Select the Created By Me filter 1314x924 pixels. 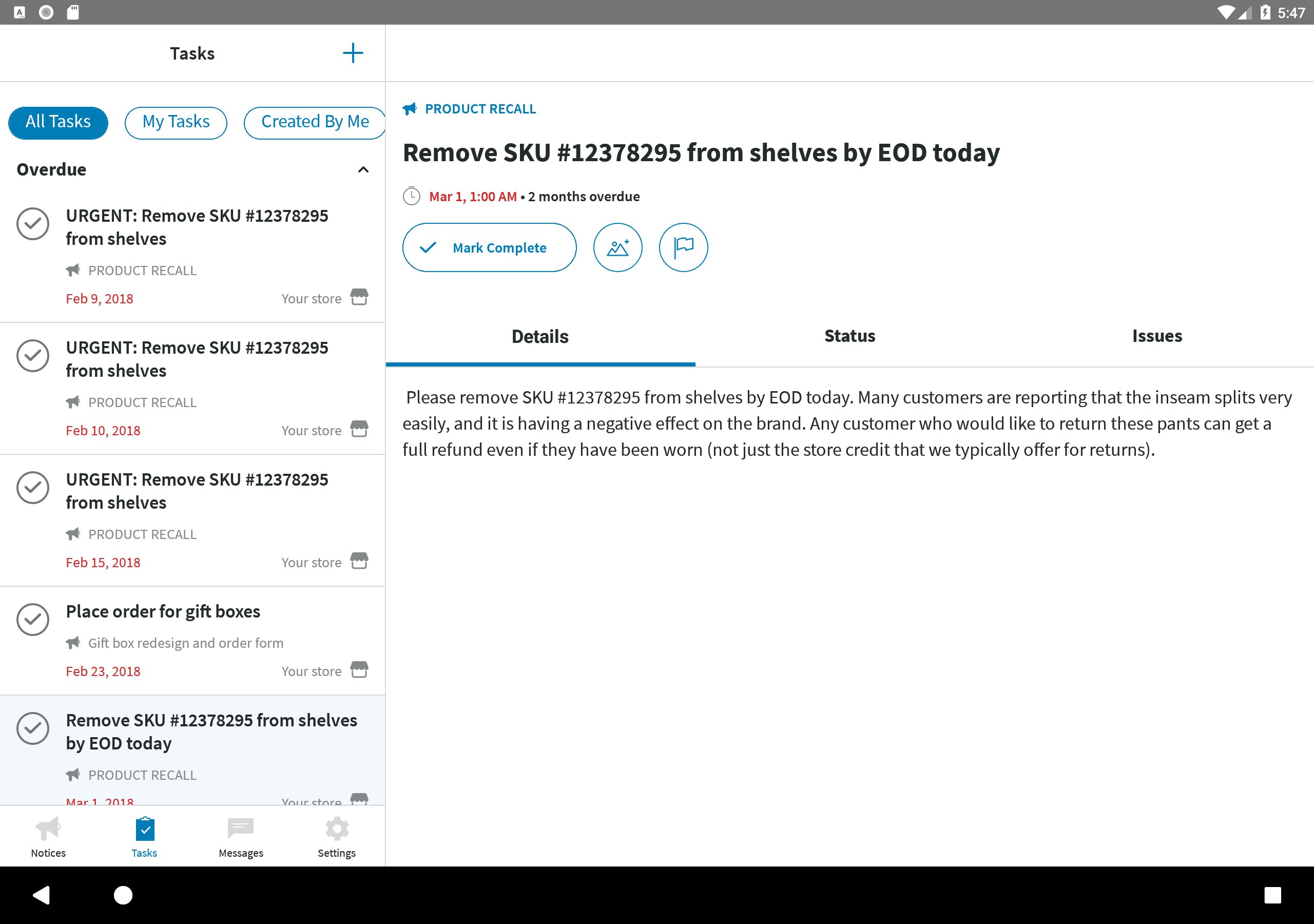tap(314, 122)
